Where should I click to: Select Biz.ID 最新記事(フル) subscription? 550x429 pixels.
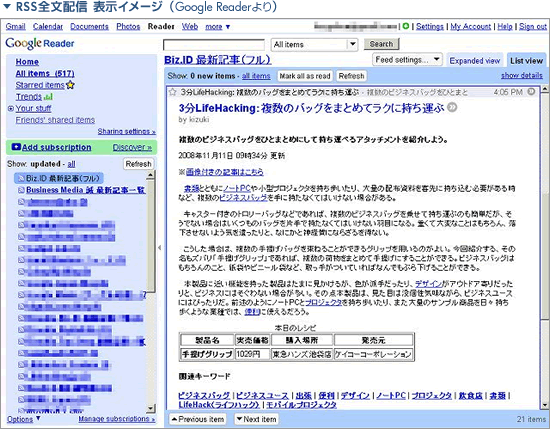coord(59,178)
